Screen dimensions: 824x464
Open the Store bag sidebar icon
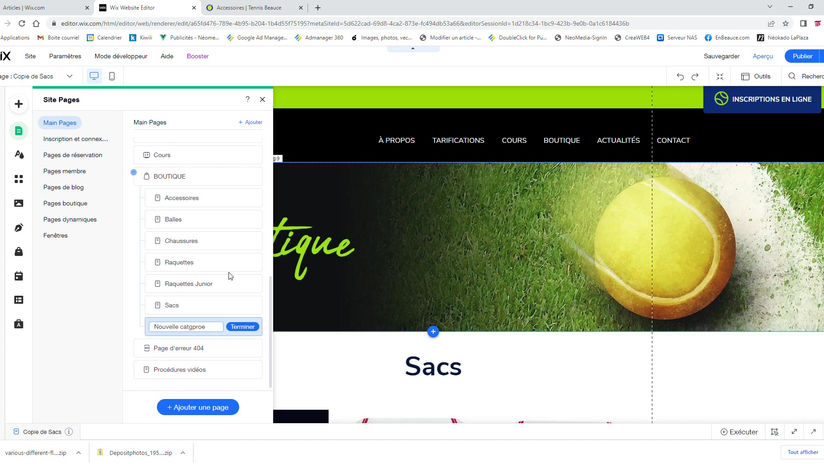click(19, 252)
